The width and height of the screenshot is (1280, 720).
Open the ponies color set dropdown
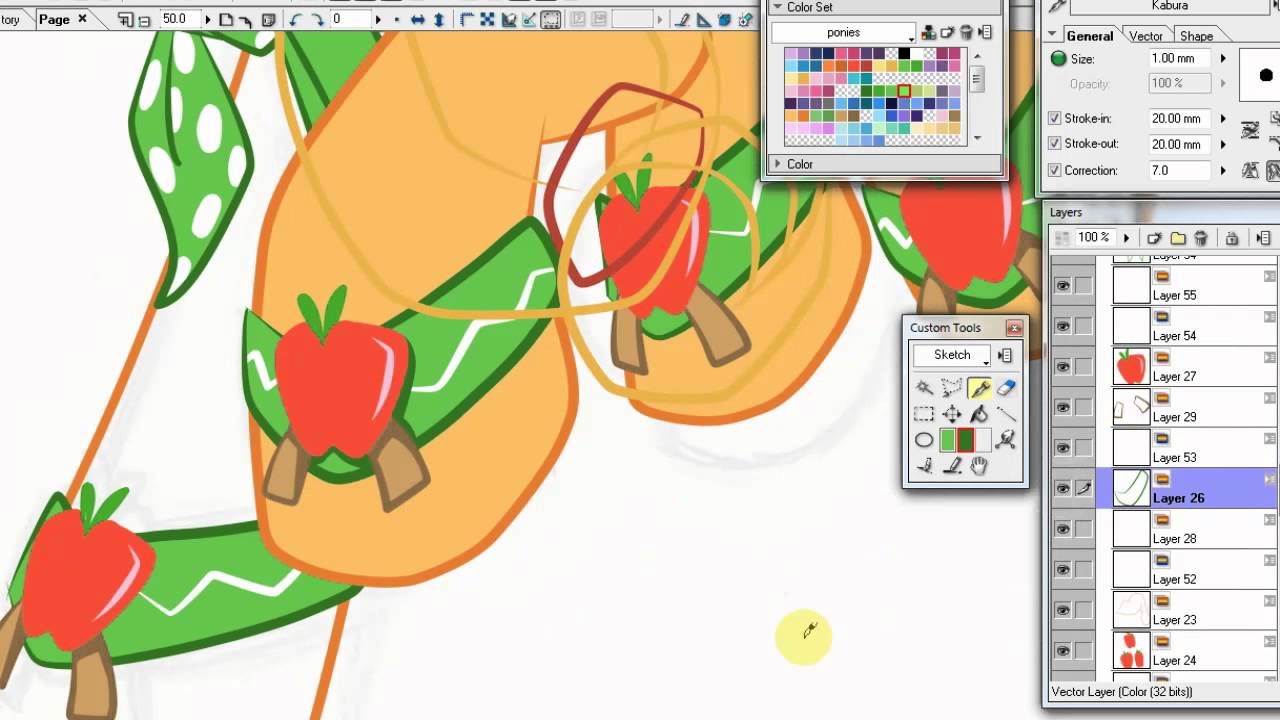844,33
